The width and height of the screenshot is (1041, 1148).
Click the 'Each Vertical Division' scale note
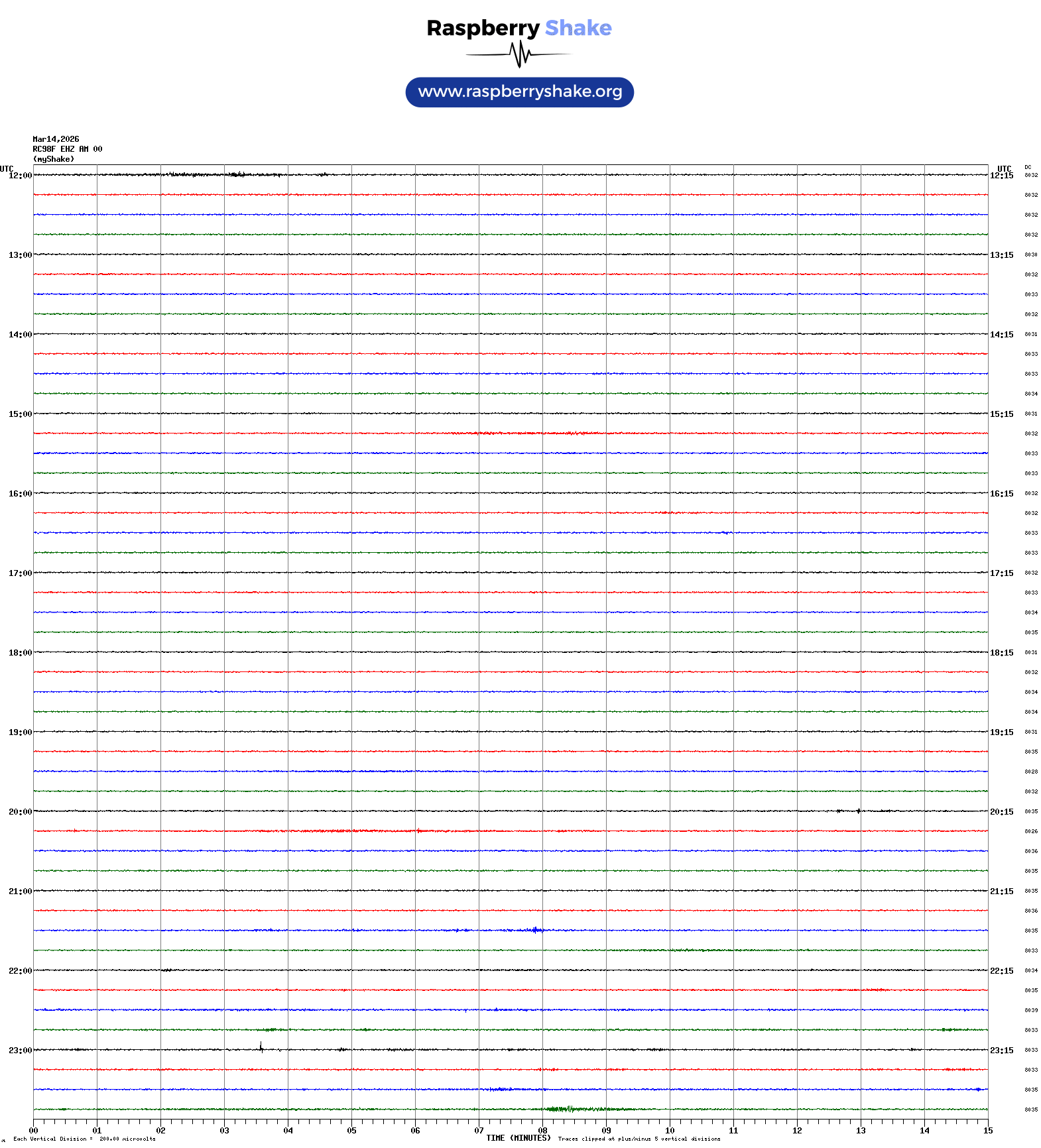pyautogui.click(x=84, y=1139)
